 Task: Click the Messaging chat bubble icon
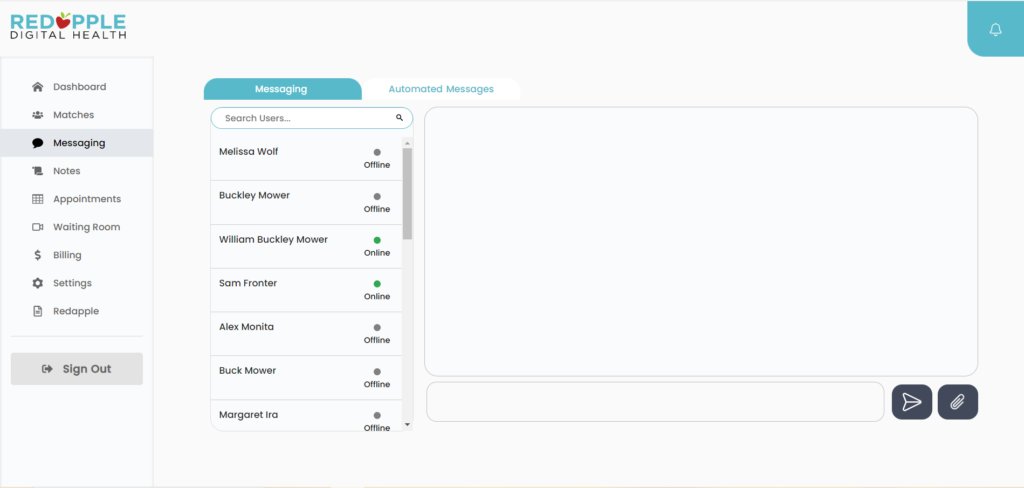coord(38,143)
